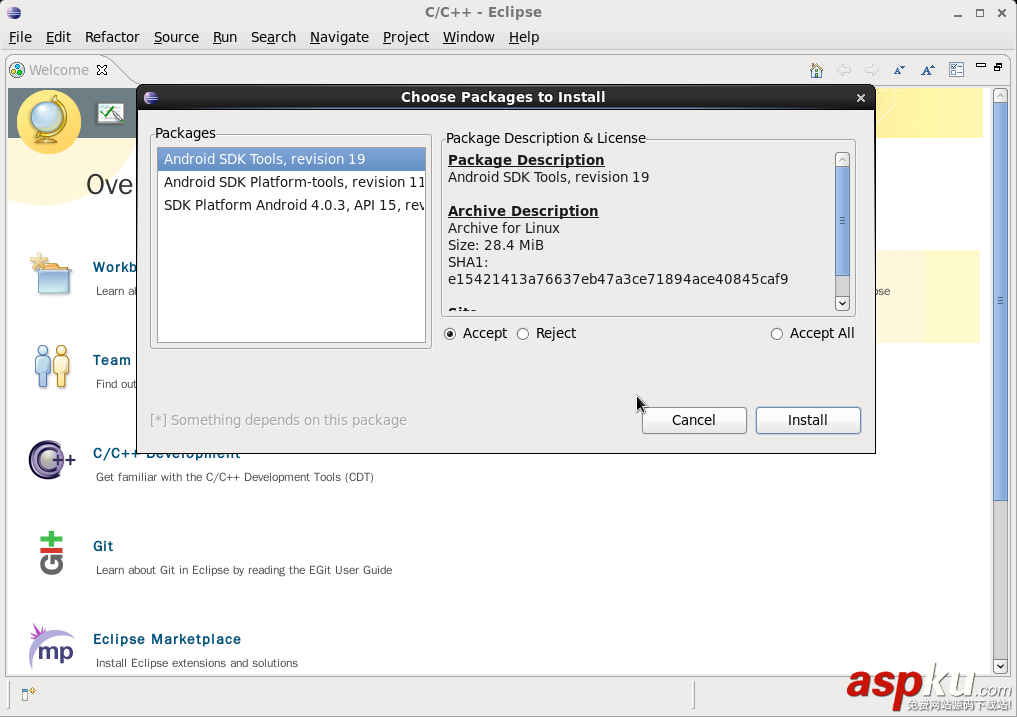
Task: Click the description pane scrollbar thumb
Action: coord(842,221)
